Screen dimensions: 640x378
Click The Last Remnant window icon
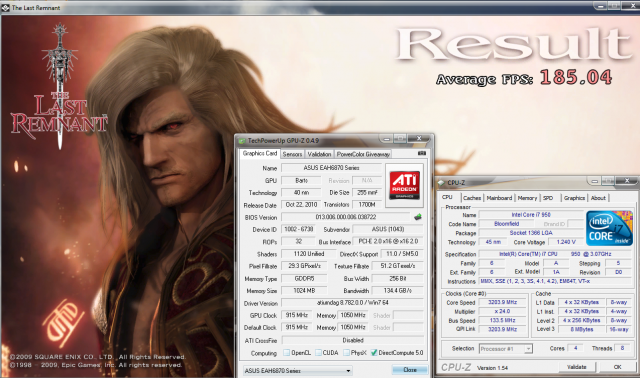(6, 8)
